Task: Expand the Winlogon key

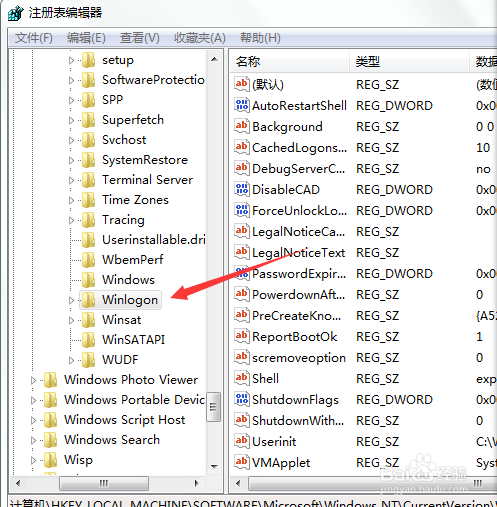Action: tap(71, 300)
